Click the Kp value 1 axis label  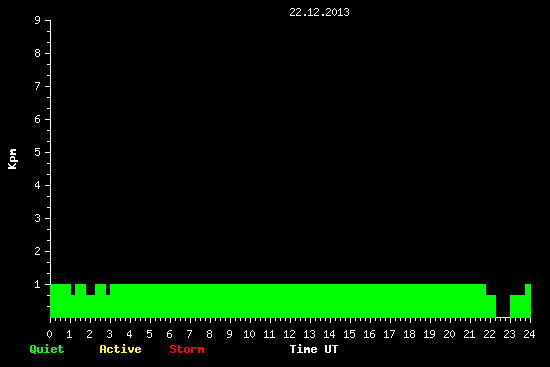tap(38, 284)
